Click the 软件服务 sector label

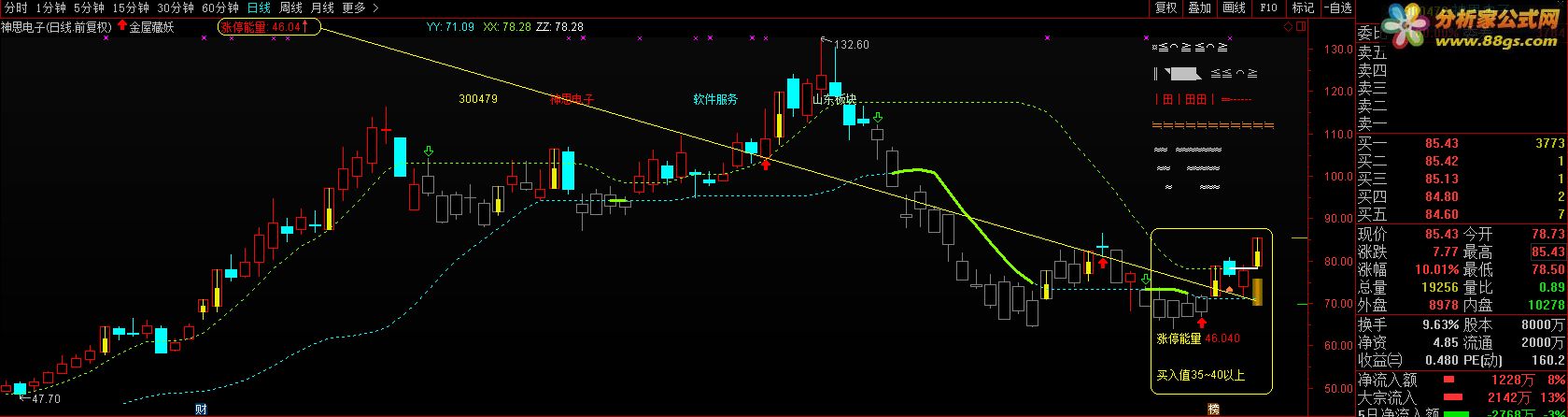pyautogui.click(x=715, y=98)
